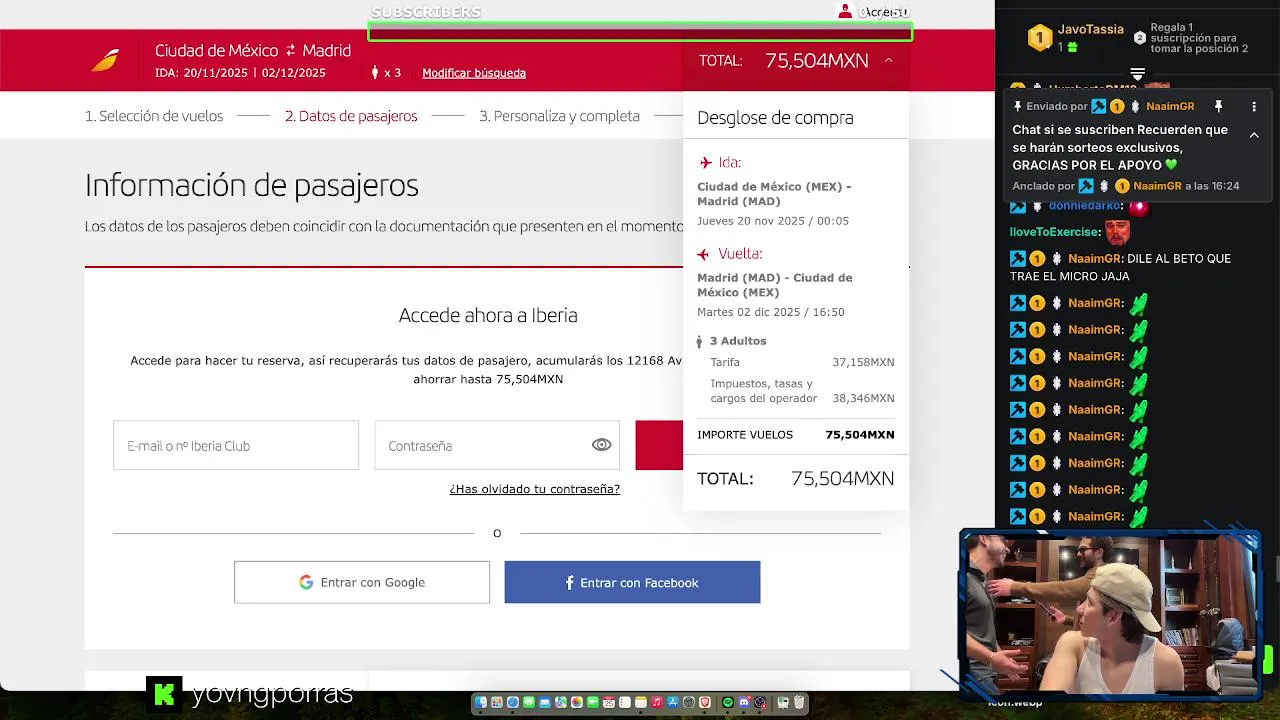Click the Ida outbound plane icon
The width and height of the screenshot is (1280, 720).
706,163
